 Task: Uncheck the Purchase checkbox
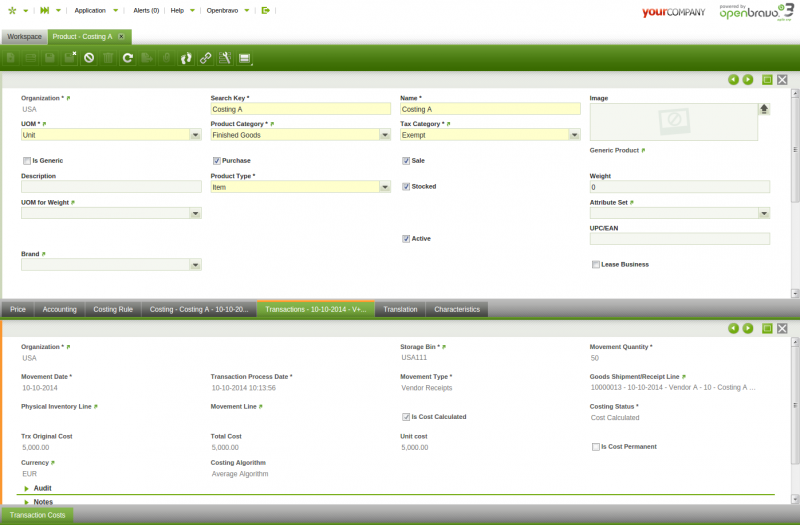216,161
